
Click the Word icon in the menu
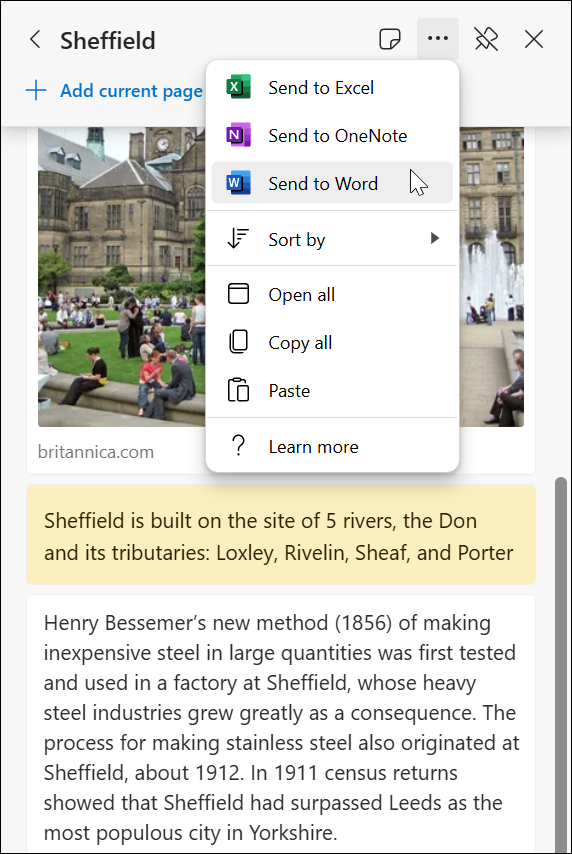pyautogui.click(x=238, y=183)
